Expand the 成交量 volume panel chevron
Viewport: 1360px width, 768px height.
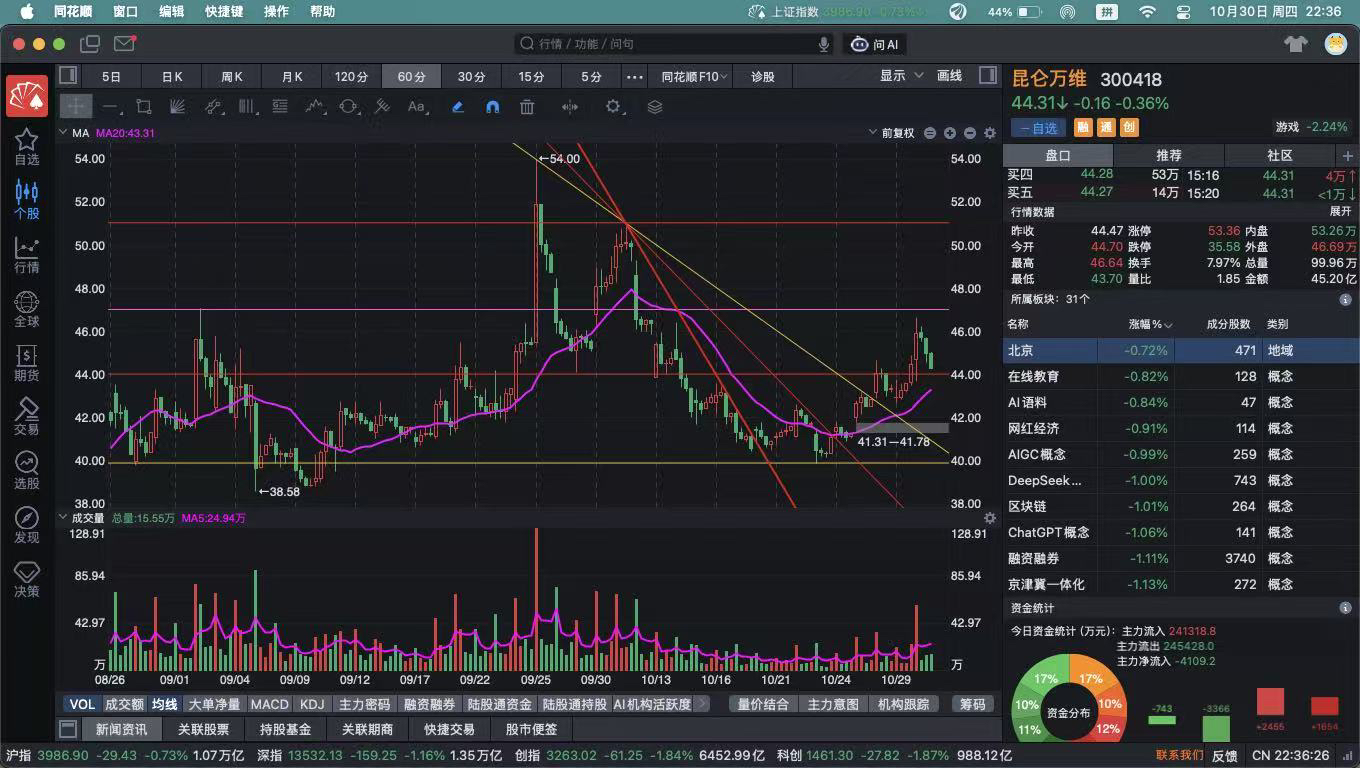(x=63, y=518)
